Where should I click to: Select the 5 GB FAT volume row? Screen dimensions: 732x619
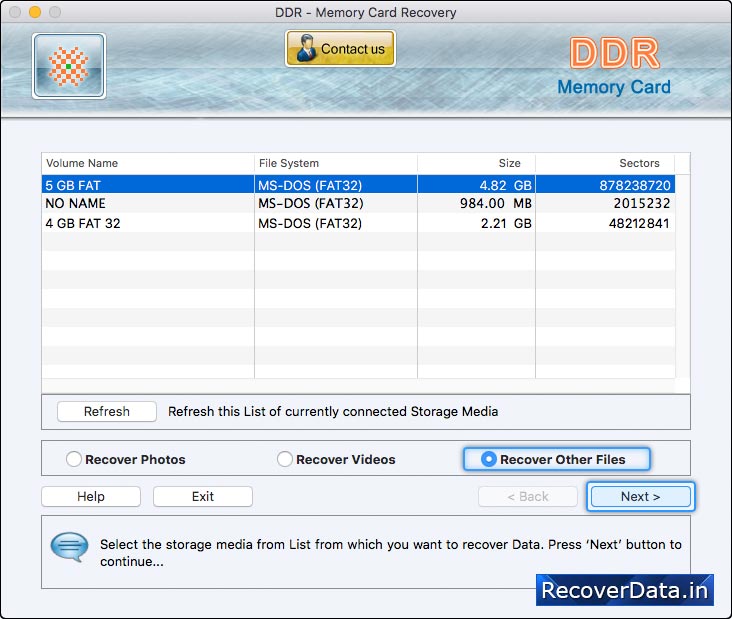[x=358, y=185]
